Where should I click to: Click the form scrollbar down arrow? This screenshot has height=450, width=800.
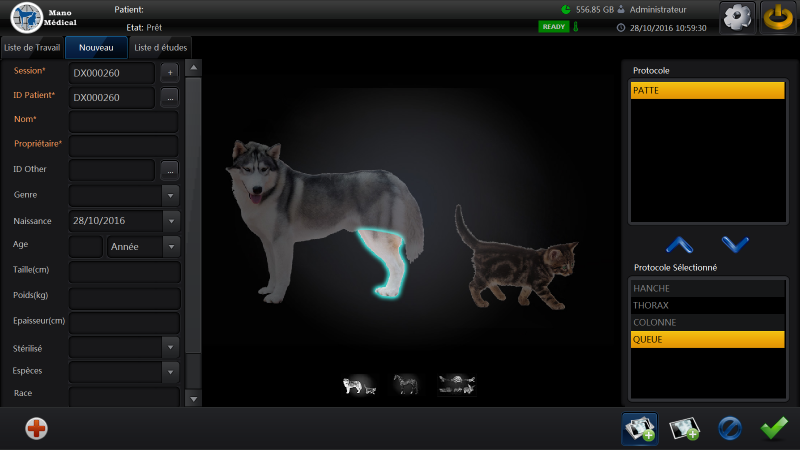coord(193,399)
